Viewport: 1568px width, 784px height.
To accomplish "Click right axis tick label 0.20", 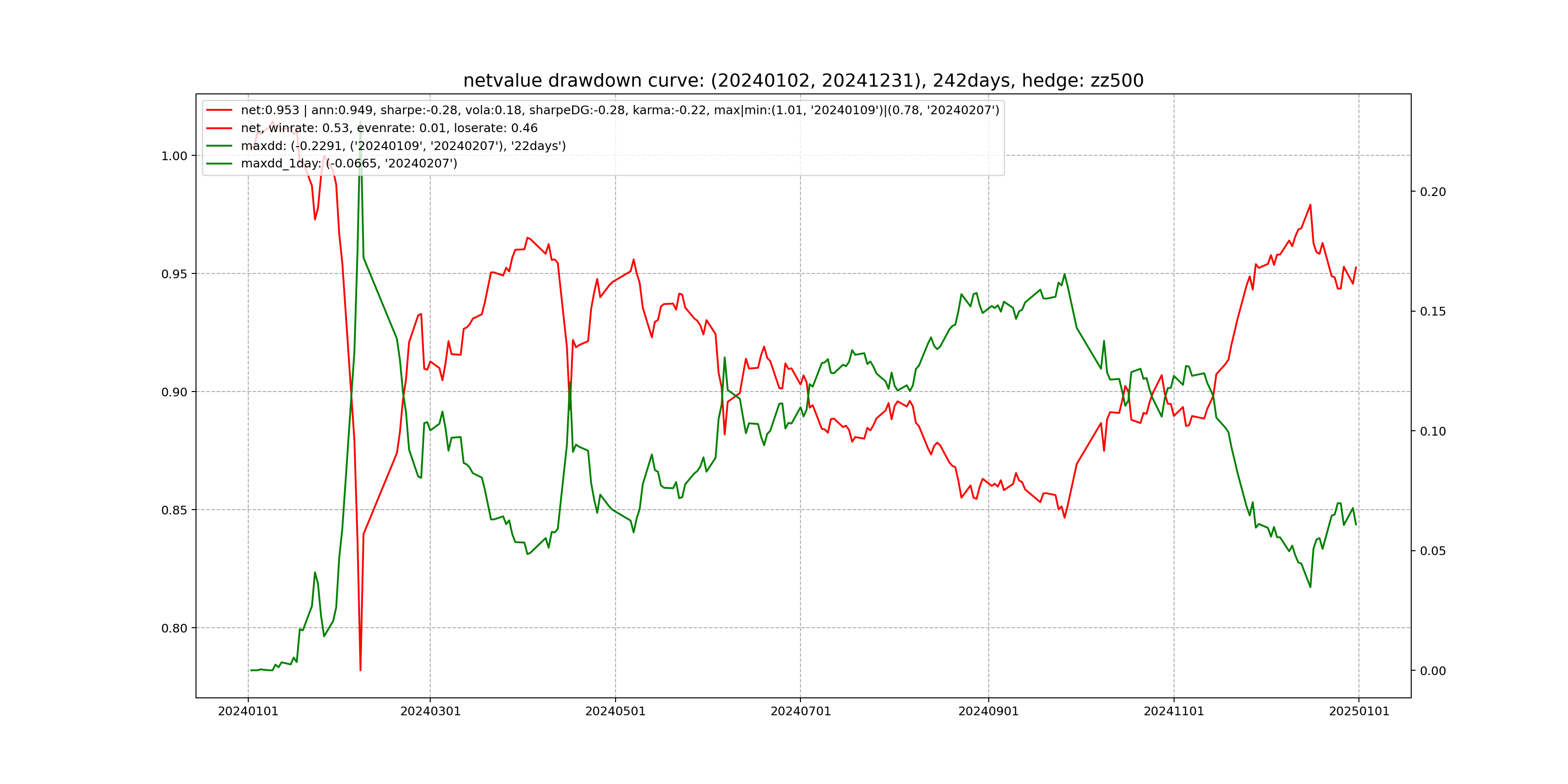I will click(x=1433, y=192).
